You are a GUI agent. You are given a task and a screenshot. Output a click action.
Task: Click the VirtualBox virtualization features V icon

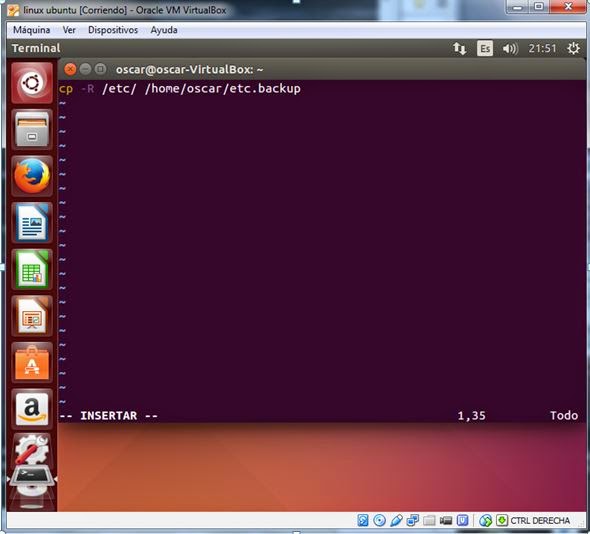[x=462, y=520]
